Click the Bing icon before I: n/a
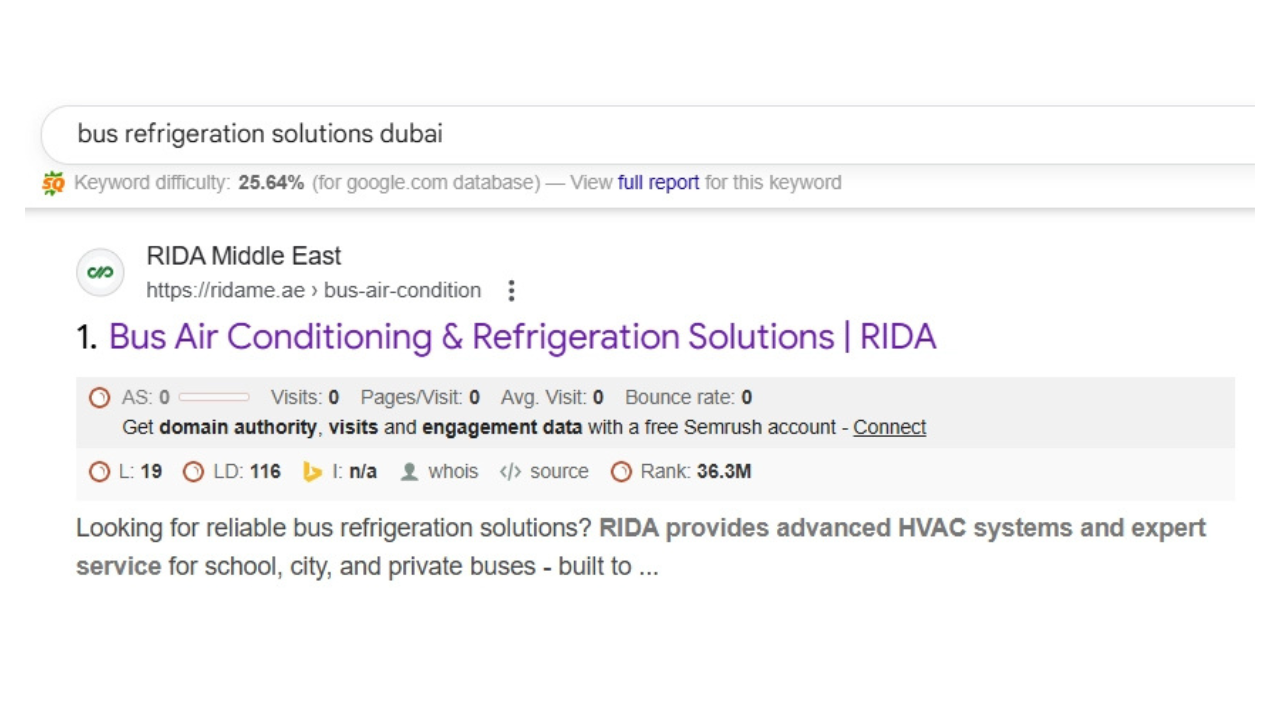 313,472
